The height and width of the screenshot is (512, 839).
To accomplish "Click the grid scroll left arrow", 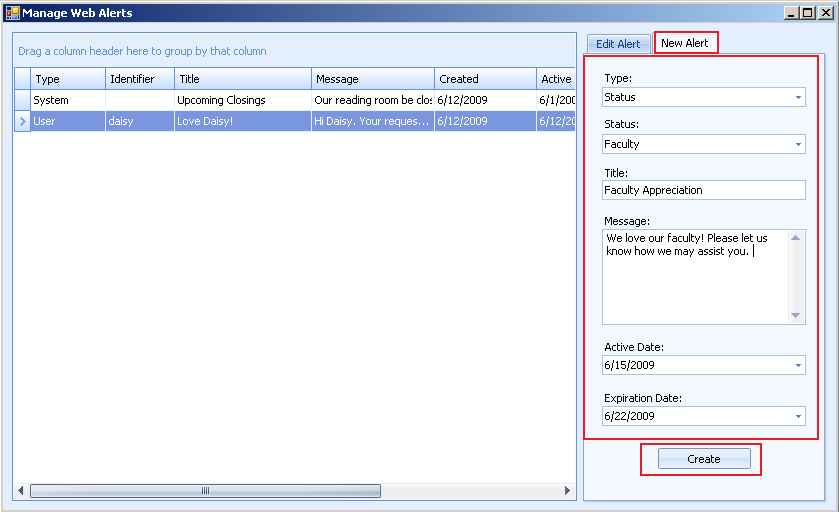I will [x=20, y=491].
